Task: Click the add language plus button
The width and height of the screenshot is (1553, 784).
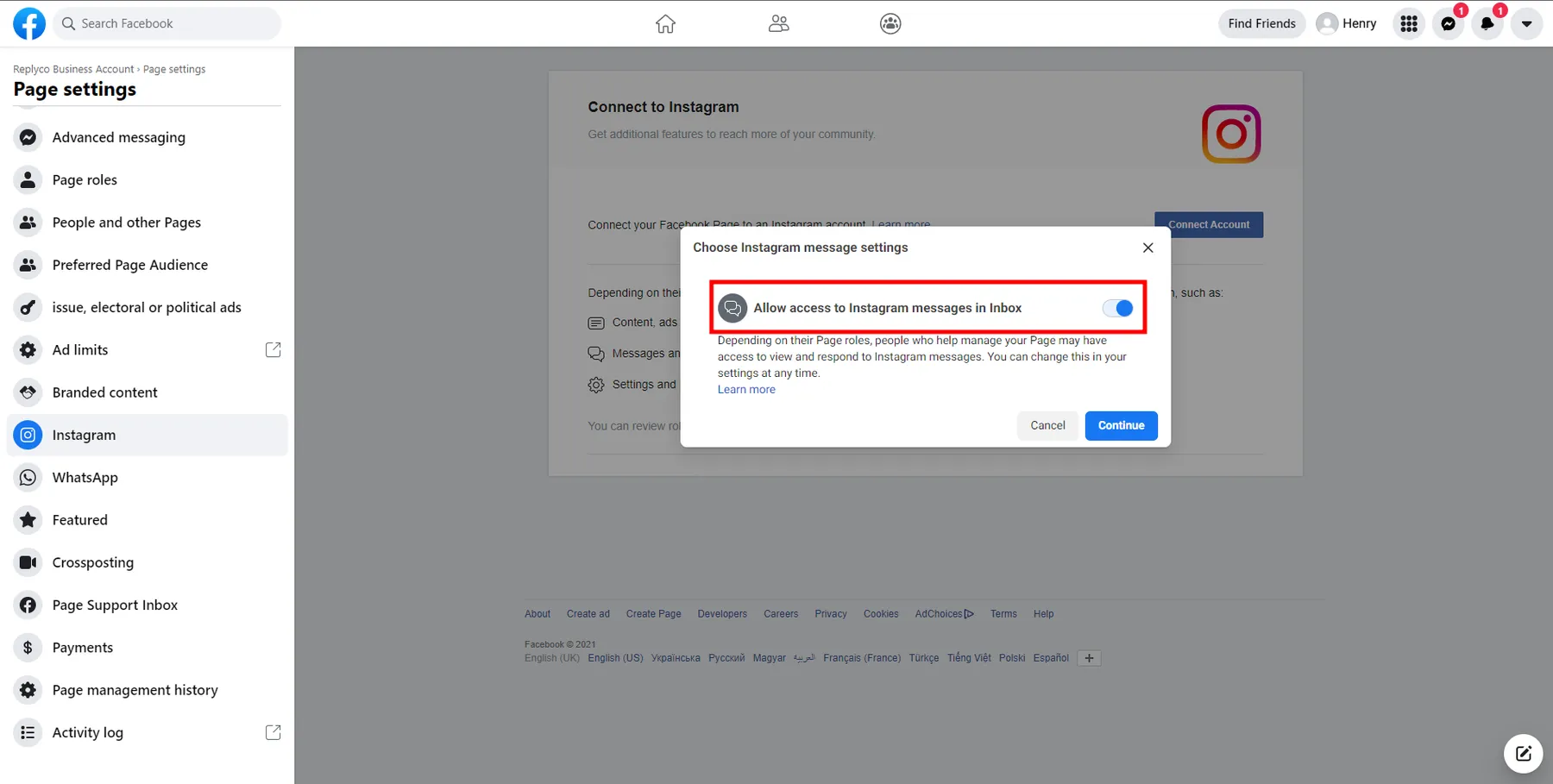Action: tap(1089, 658)
